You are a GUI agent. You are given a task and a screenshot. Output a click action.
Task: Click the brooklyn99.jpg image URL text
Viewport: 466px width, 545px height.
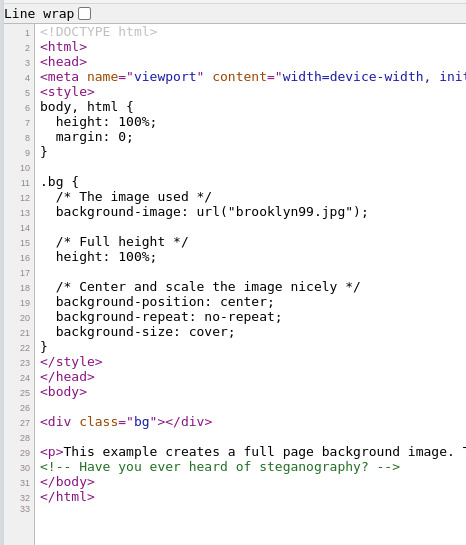tap(291, 211)
